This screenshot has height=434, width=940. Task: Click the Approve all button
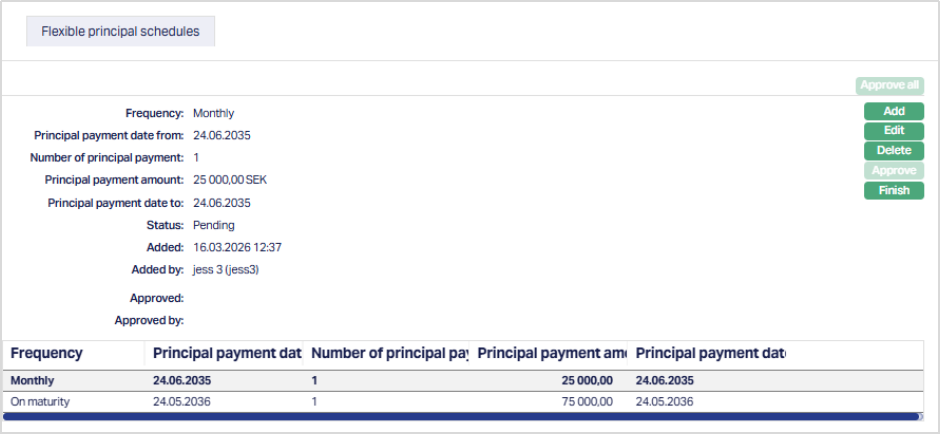click(x=889, y=86)
